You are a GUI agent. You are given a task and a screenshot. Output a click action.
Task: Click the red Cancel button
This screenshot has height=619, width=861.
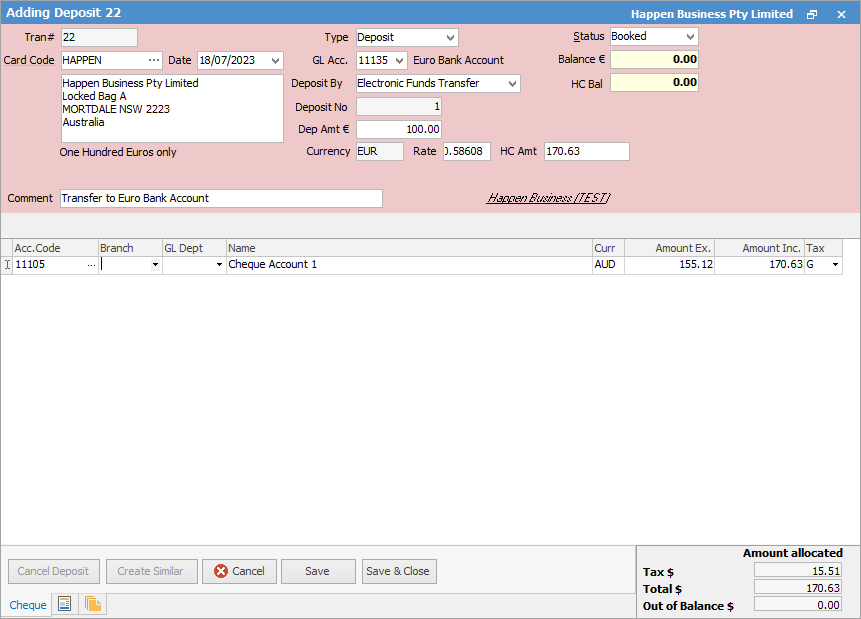pos(239,571)
